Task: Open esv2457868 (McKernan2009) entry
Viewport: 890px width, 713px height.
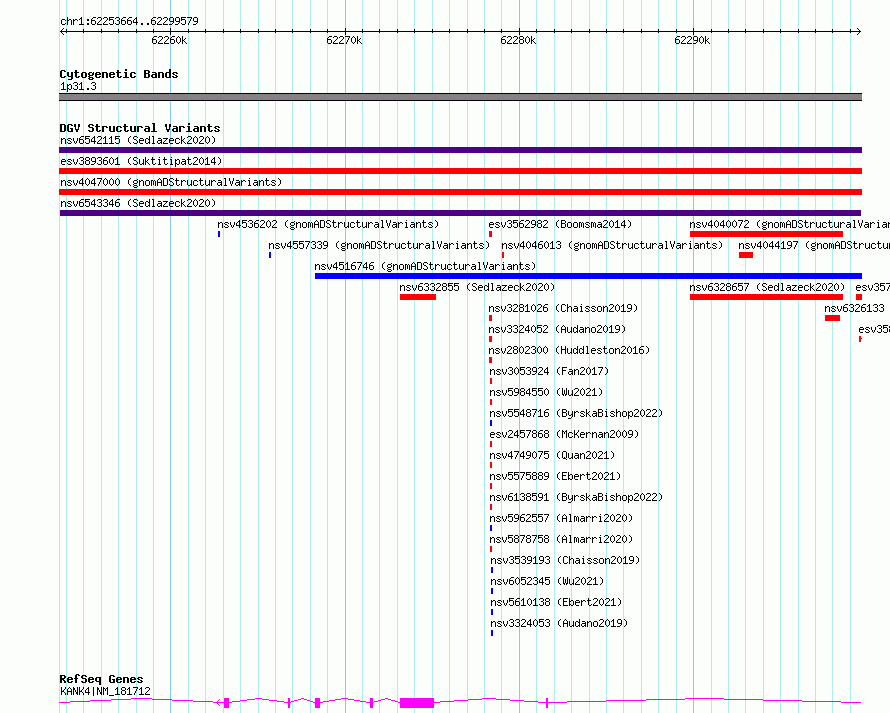Action: click(x=564, y=434)
